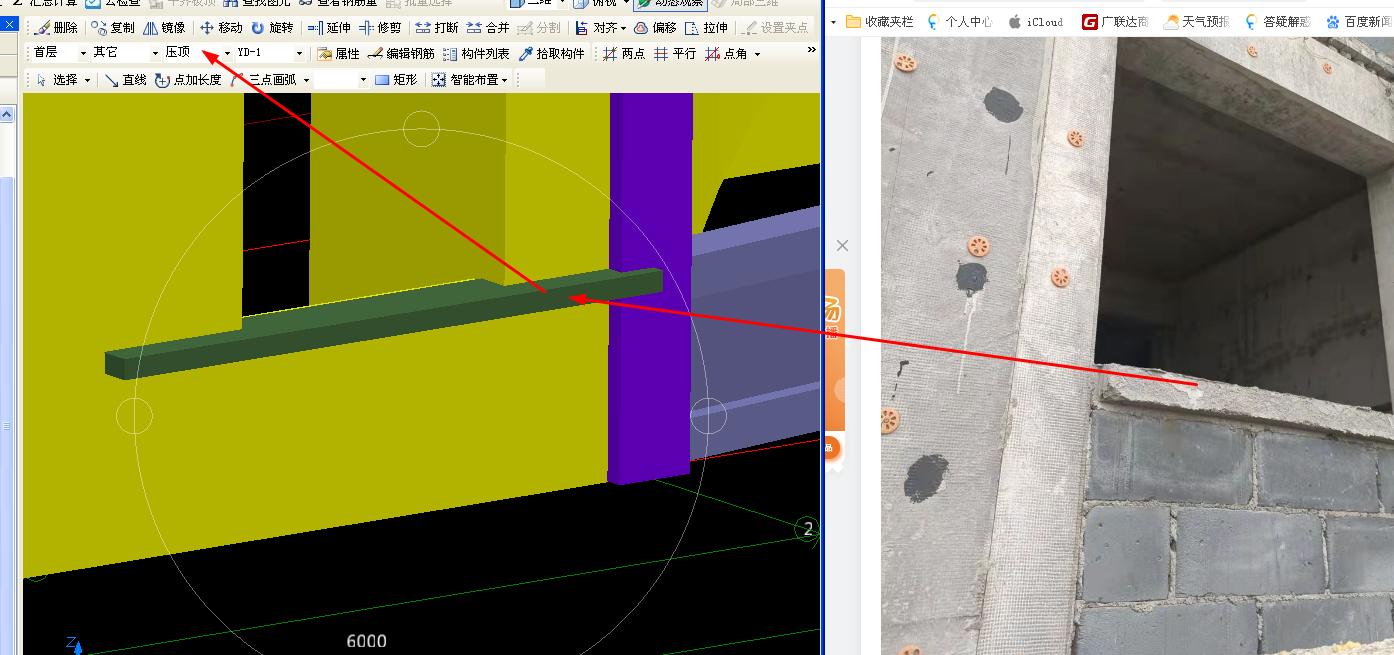
Task: Activate the 选择 (select) tool
Action: [56, 80]
